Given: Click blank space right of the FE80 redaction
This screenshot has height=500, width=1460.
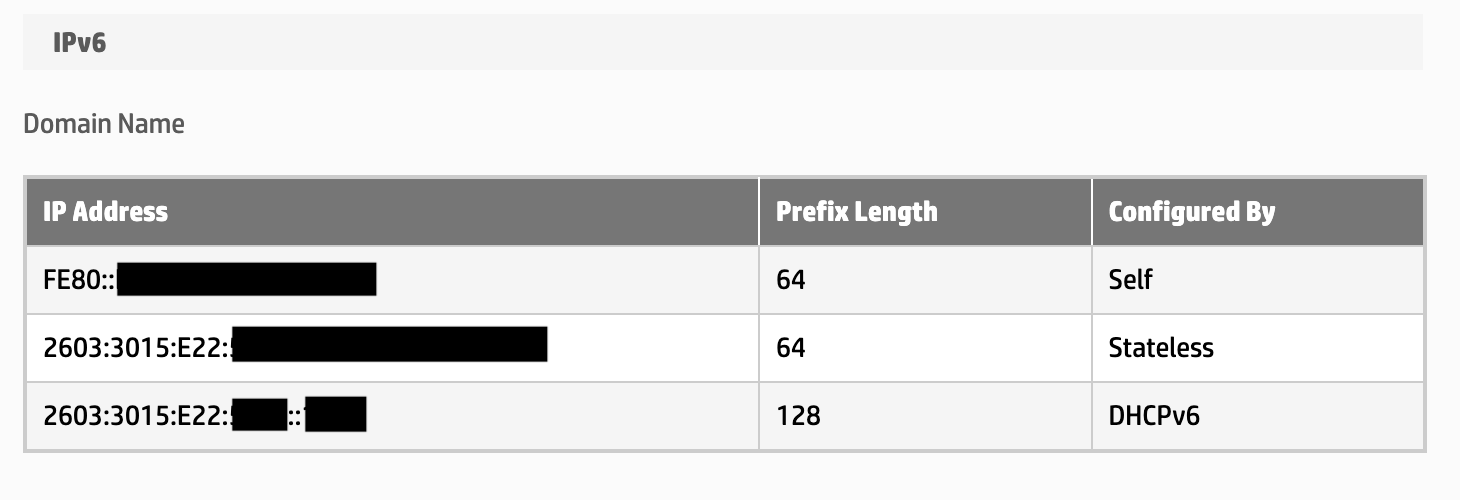Looking at the screenshot, I should 560,279.
